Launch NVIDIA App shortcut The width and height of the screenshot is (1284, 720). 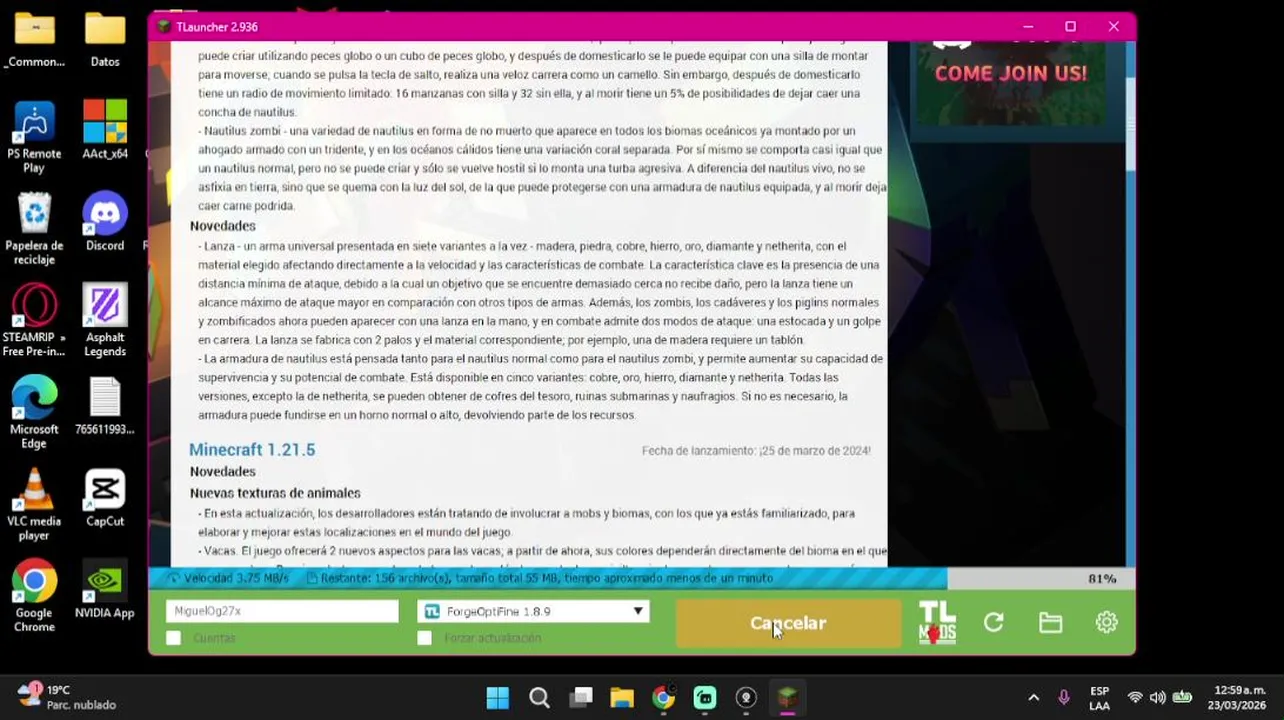click(105, 590)
